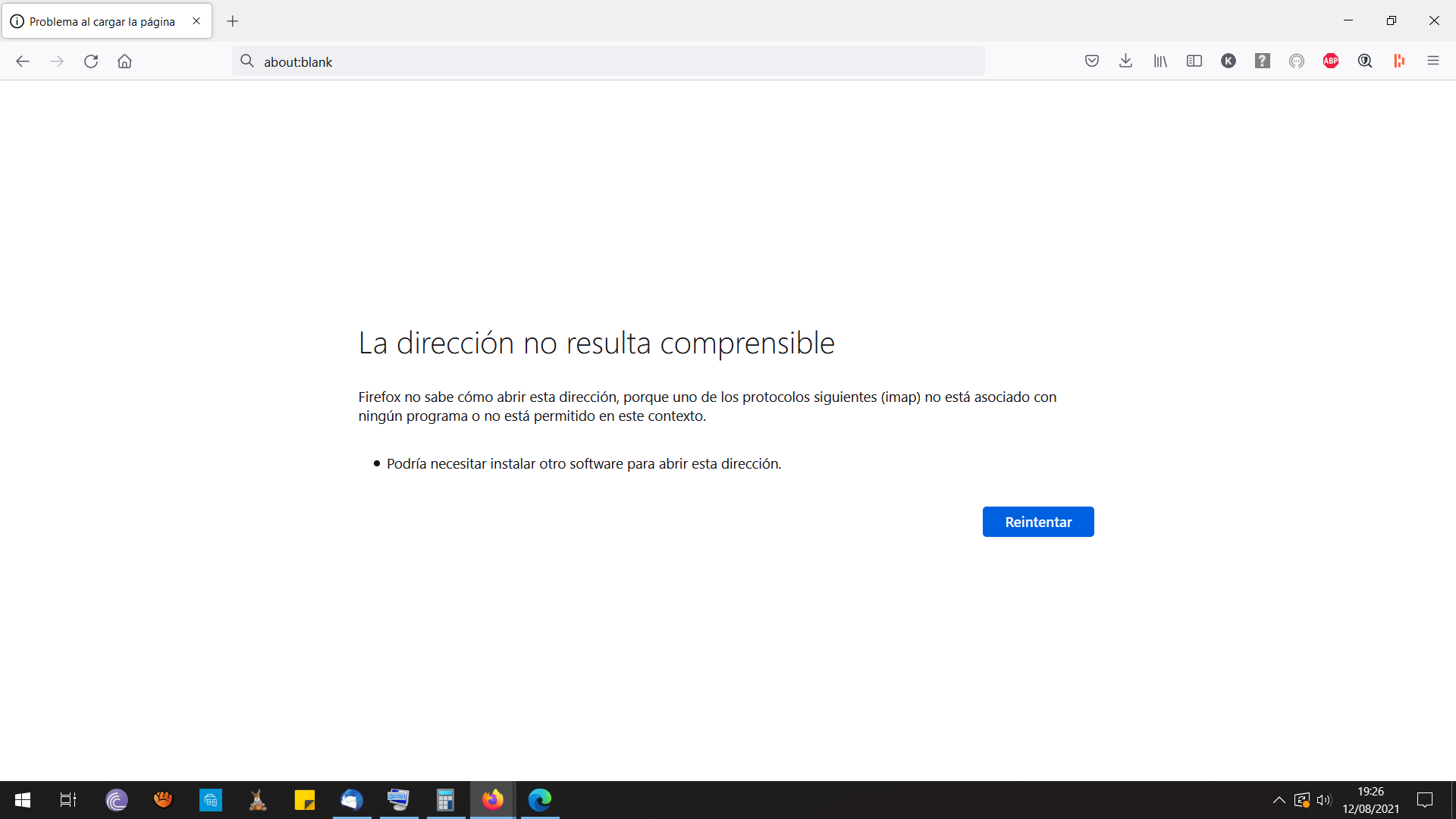Switch to Thunderbird on the taskbar

tap(352, 800)
